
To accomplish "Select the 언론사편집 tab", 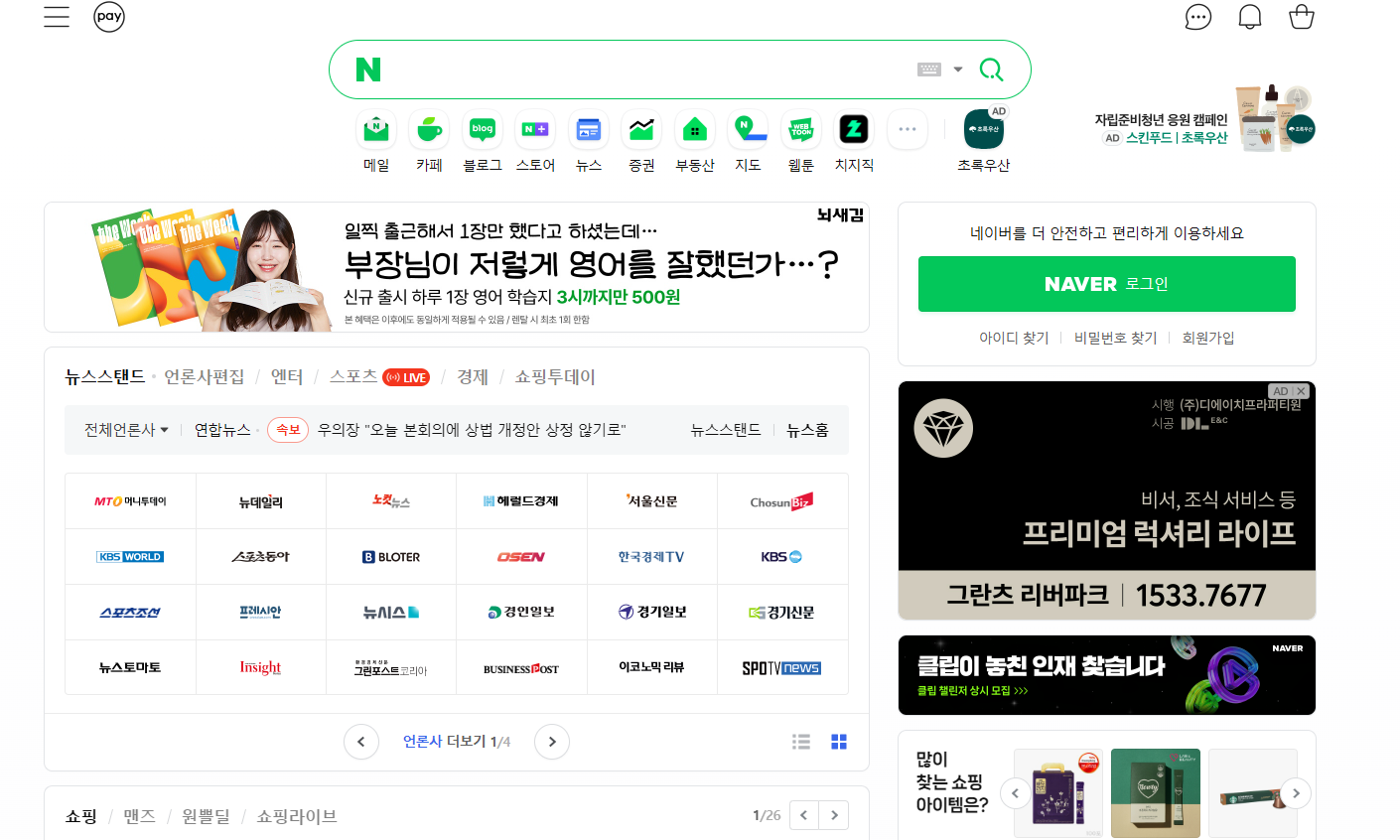I will point(205,376).
